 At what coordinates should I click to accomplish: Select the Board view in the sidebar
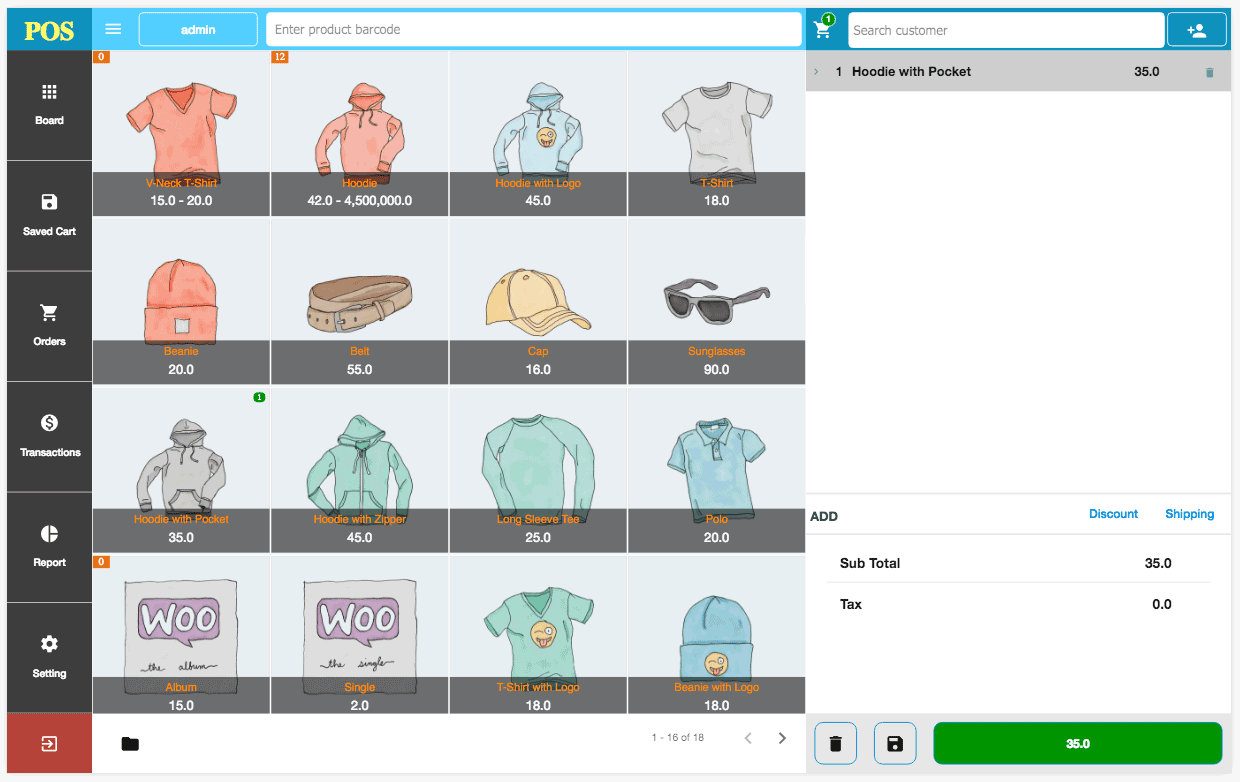pos(48,105)
